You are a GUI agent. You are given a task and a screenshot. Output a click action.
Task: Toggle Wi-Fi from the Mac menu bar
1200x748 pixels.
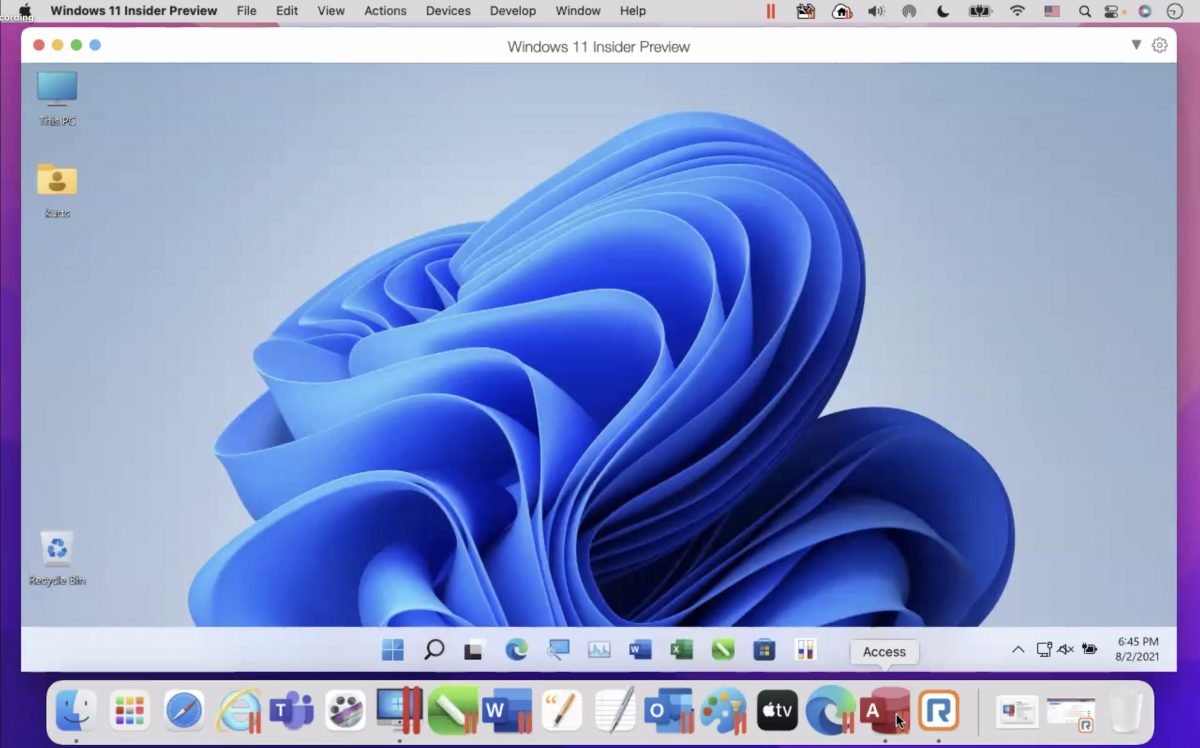point(1017,11)
